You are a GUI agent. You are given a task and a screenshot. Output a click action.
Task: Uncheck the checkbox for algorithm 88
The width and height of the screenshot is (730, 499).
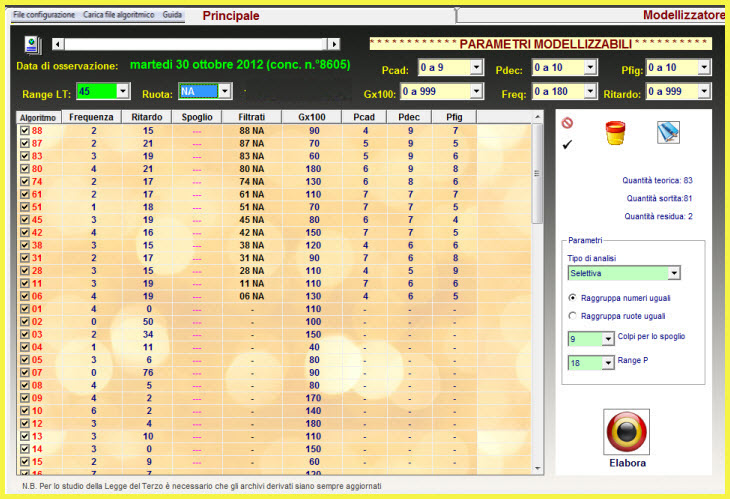click(x=24, y=131)
